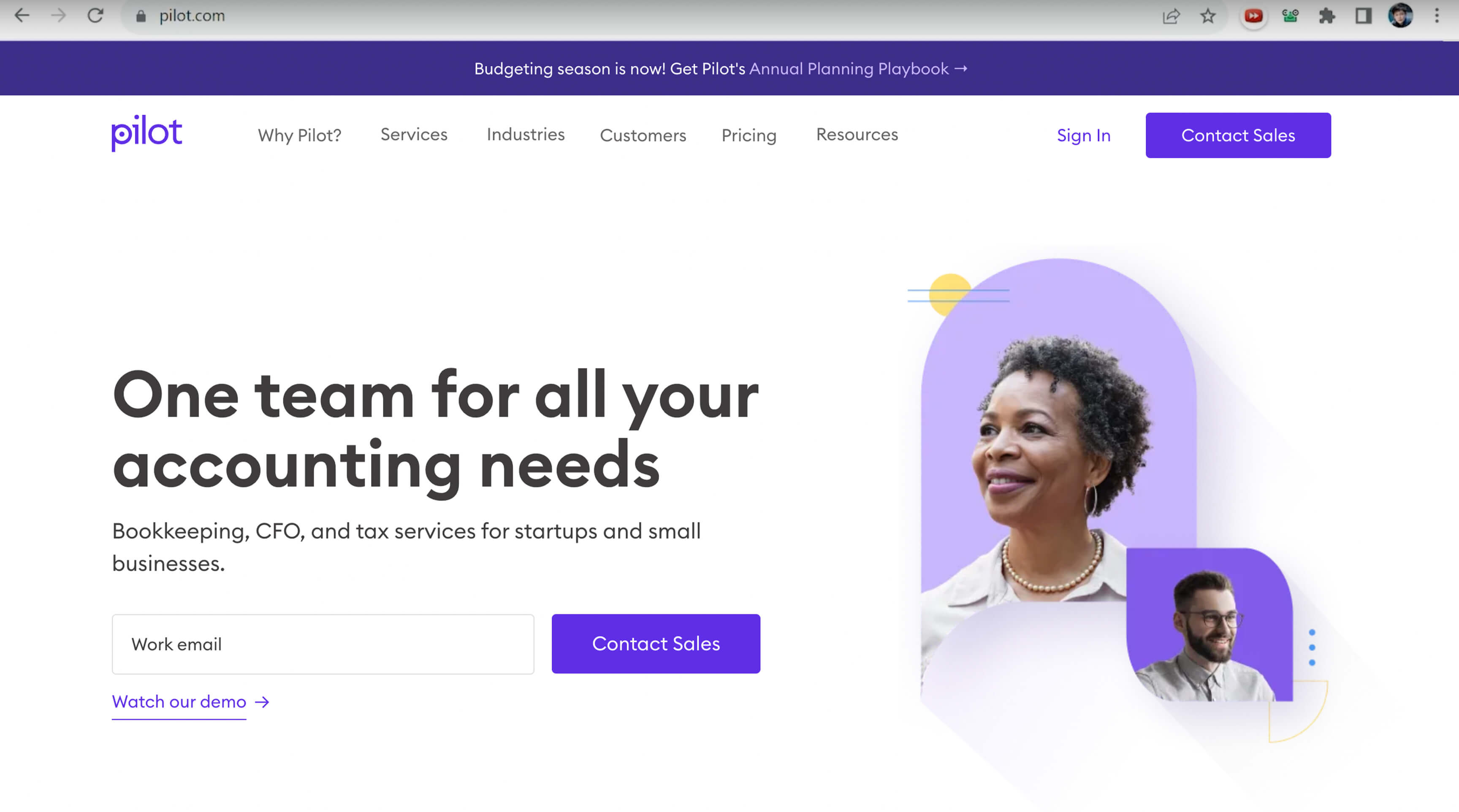Screen dimensions: 1459x812
Task: Expand the Industries navigation menu
Action: 526,134
